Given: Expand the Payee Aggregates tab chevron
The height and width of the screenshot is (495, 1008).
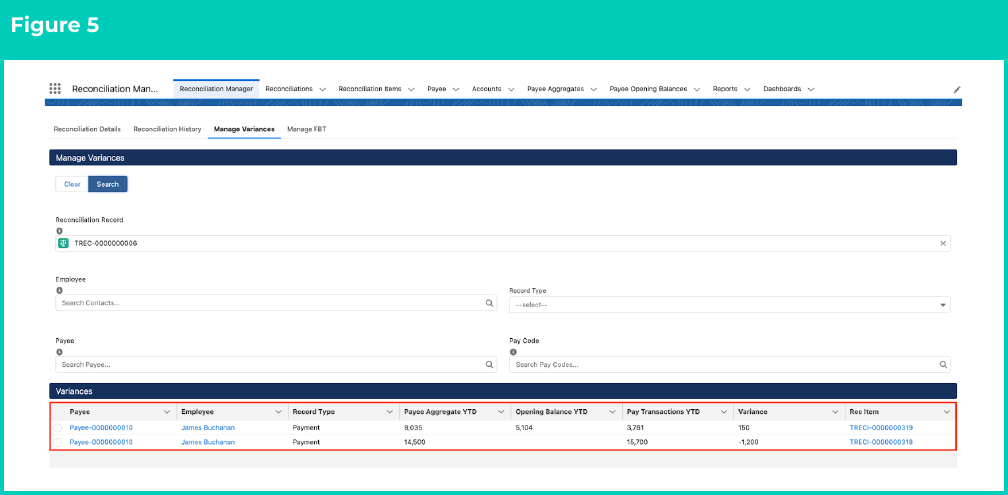Looking at the screenshot, I should pos(593,89).
